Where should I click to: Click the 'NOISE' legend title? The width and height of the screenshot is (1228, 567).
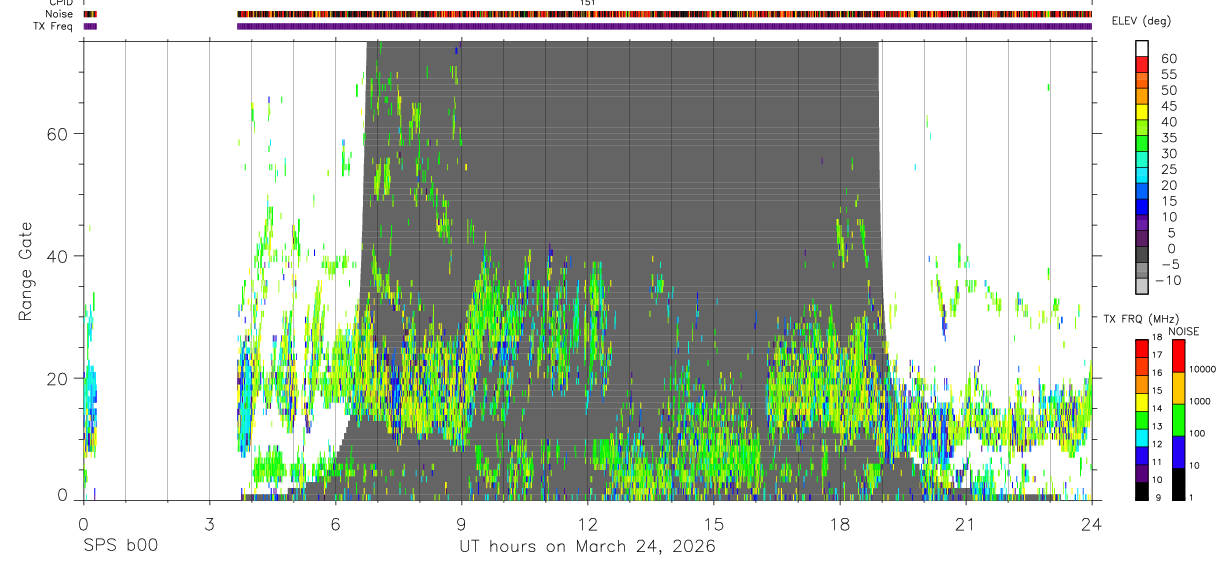click(x=1183, y=331)
